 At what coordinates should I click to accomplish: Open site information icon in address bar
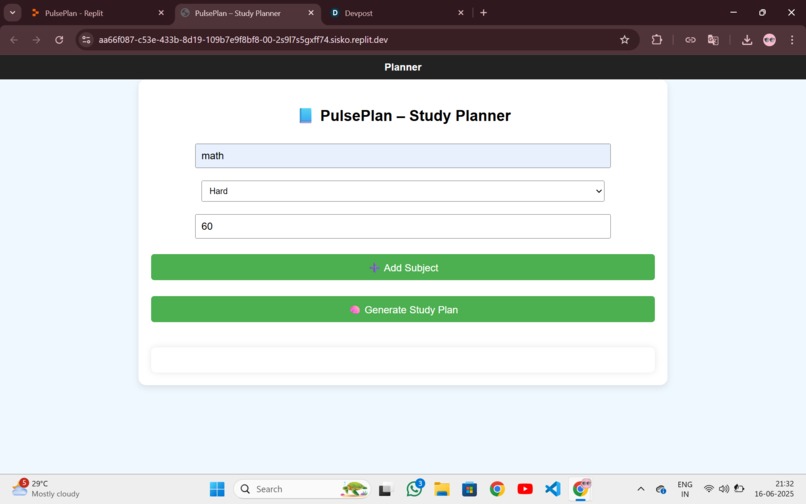86,40
